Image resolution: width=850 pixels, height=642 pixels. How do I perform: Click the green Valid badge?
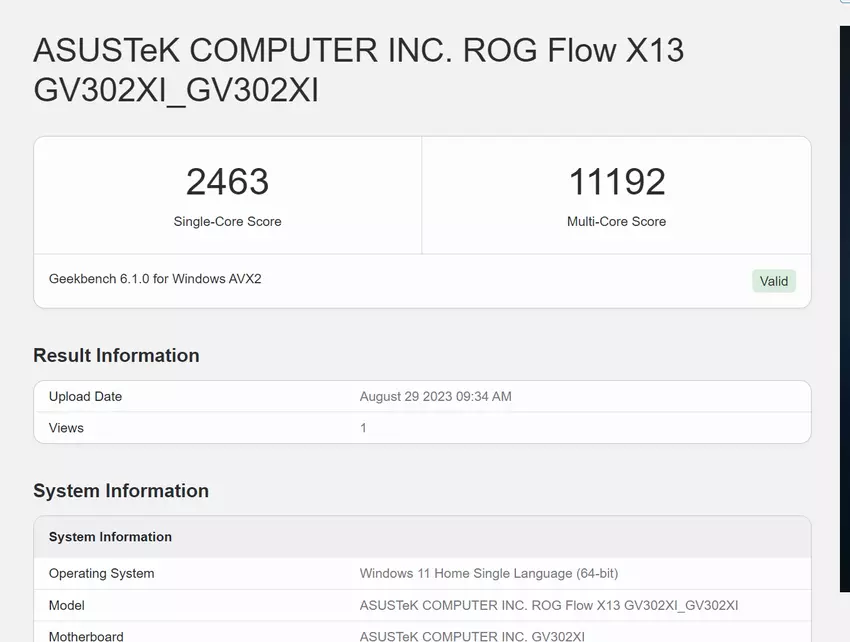point(773,281)
